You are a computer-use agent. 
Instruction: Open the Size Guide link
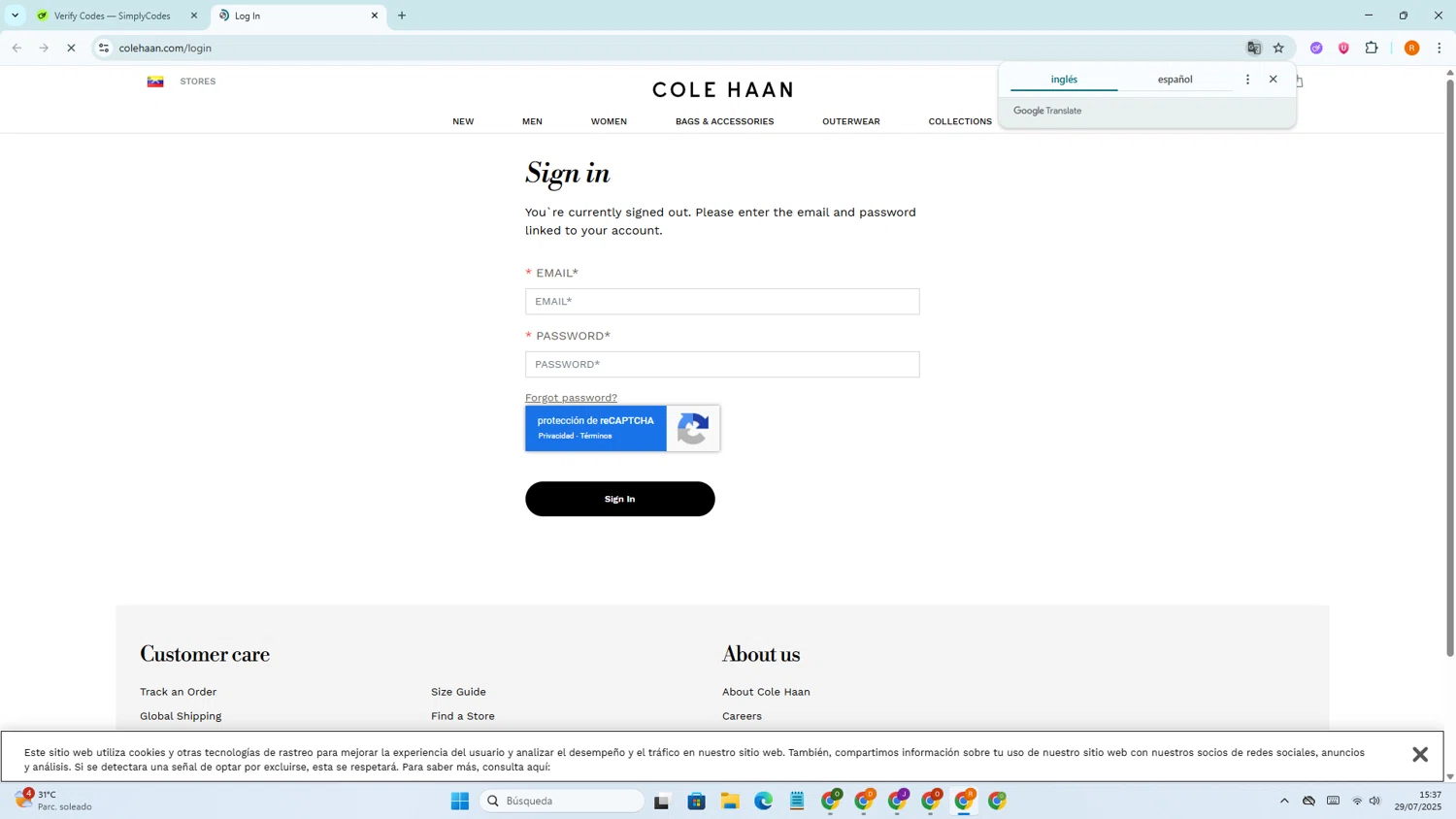458,692
